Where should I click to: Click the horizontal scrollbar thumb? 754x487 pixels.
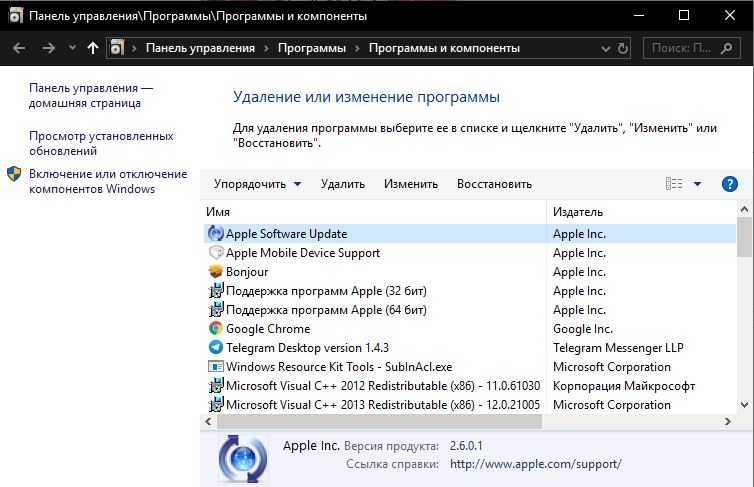click(x=379, y=422)
